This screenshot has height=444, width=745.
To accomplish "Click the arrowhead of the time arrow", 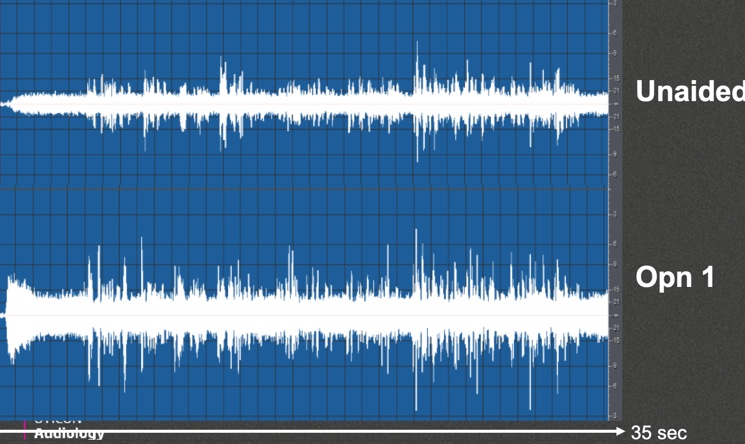I will pyautogui.click(x=620, y=432).
